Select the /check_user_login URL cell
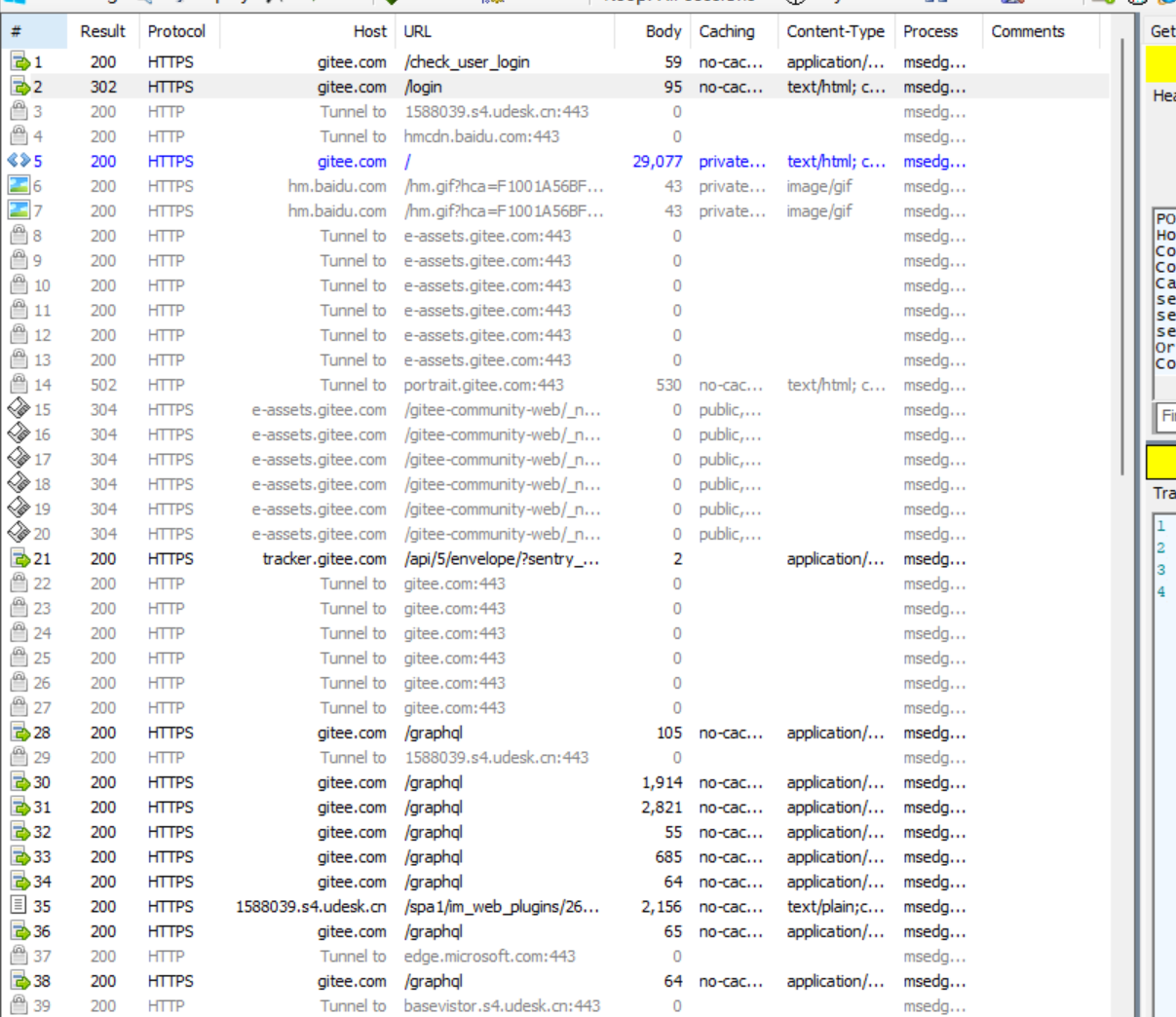The image size is (1176, 1017). tap(467, 61)
